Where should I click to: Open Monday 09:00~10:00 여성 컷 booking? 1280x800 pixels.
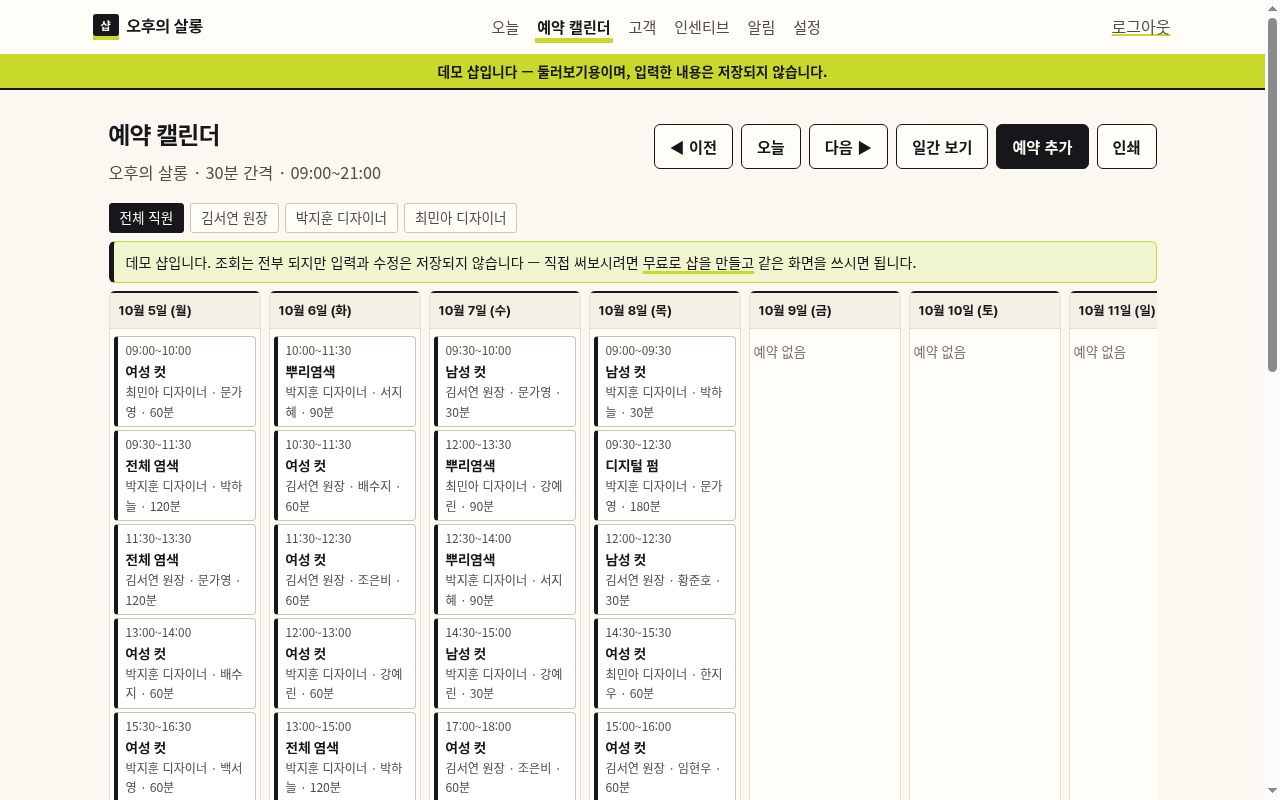(x=185, y=381)
